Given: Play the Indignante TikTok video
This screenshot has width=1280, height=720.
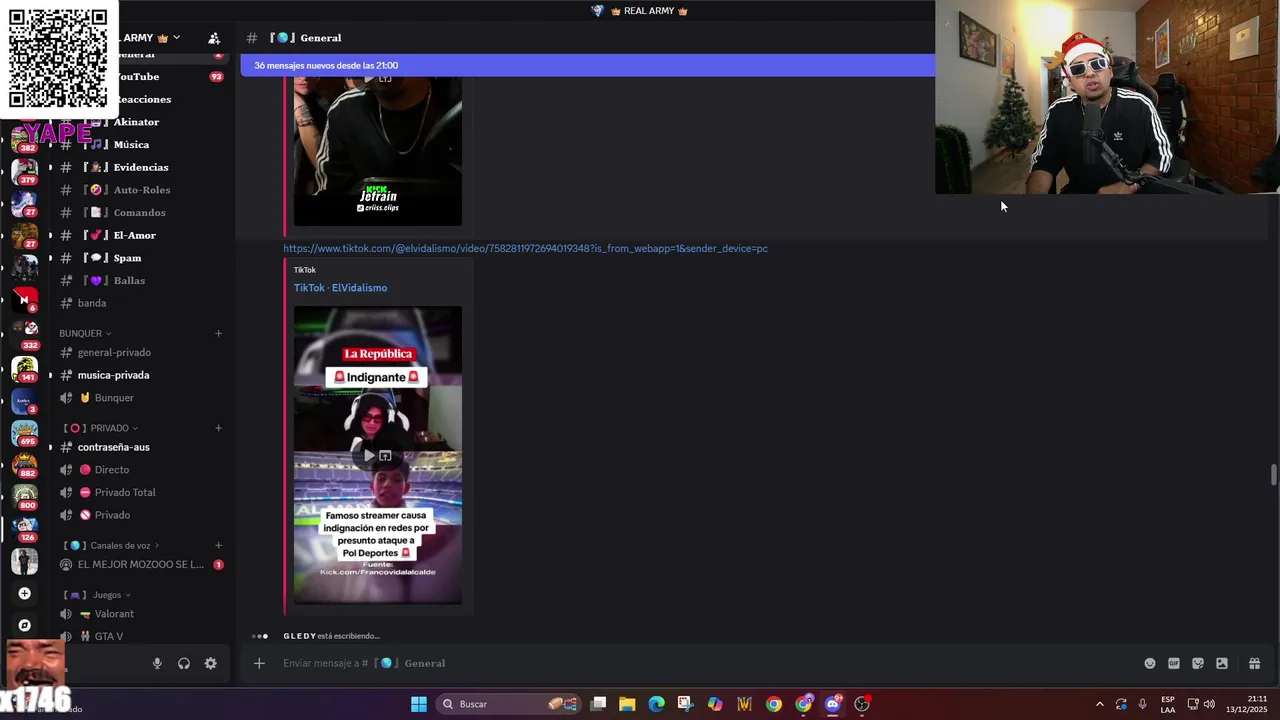Looking at the screenshot, I should point(368,456).
